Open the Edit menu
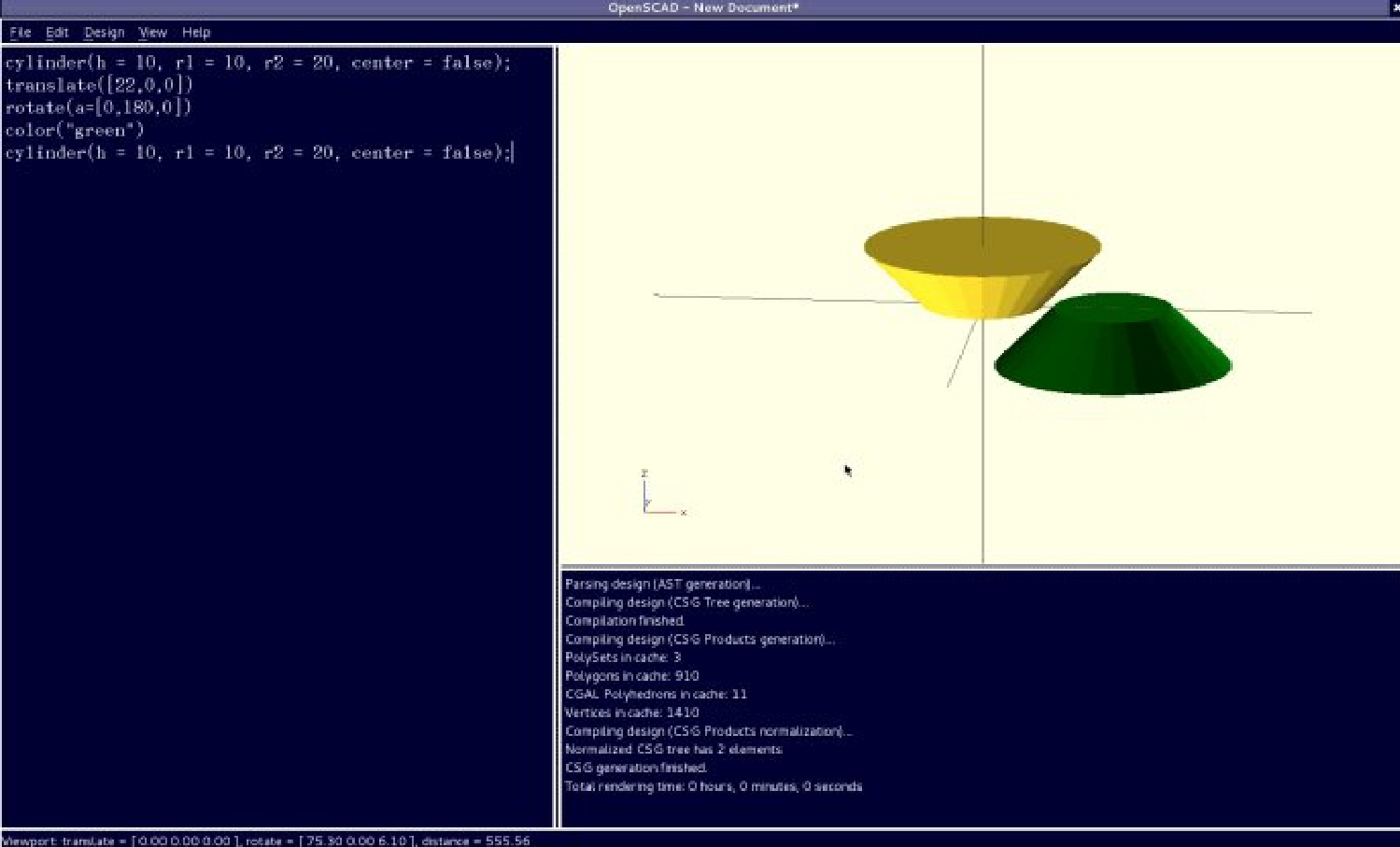1400x847 pixels. (57, 32)
